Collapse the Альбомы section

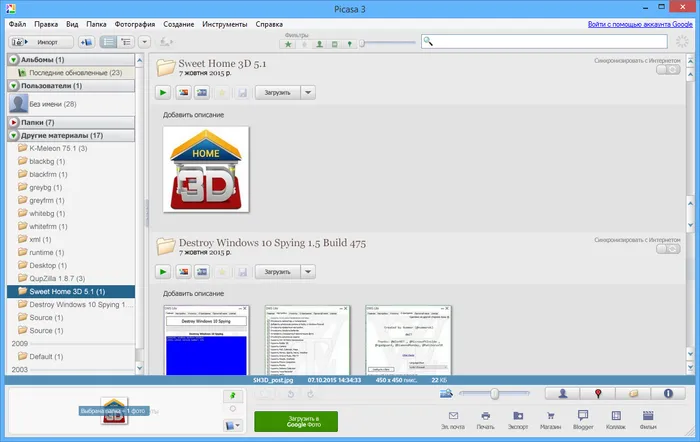click(14, 59)
